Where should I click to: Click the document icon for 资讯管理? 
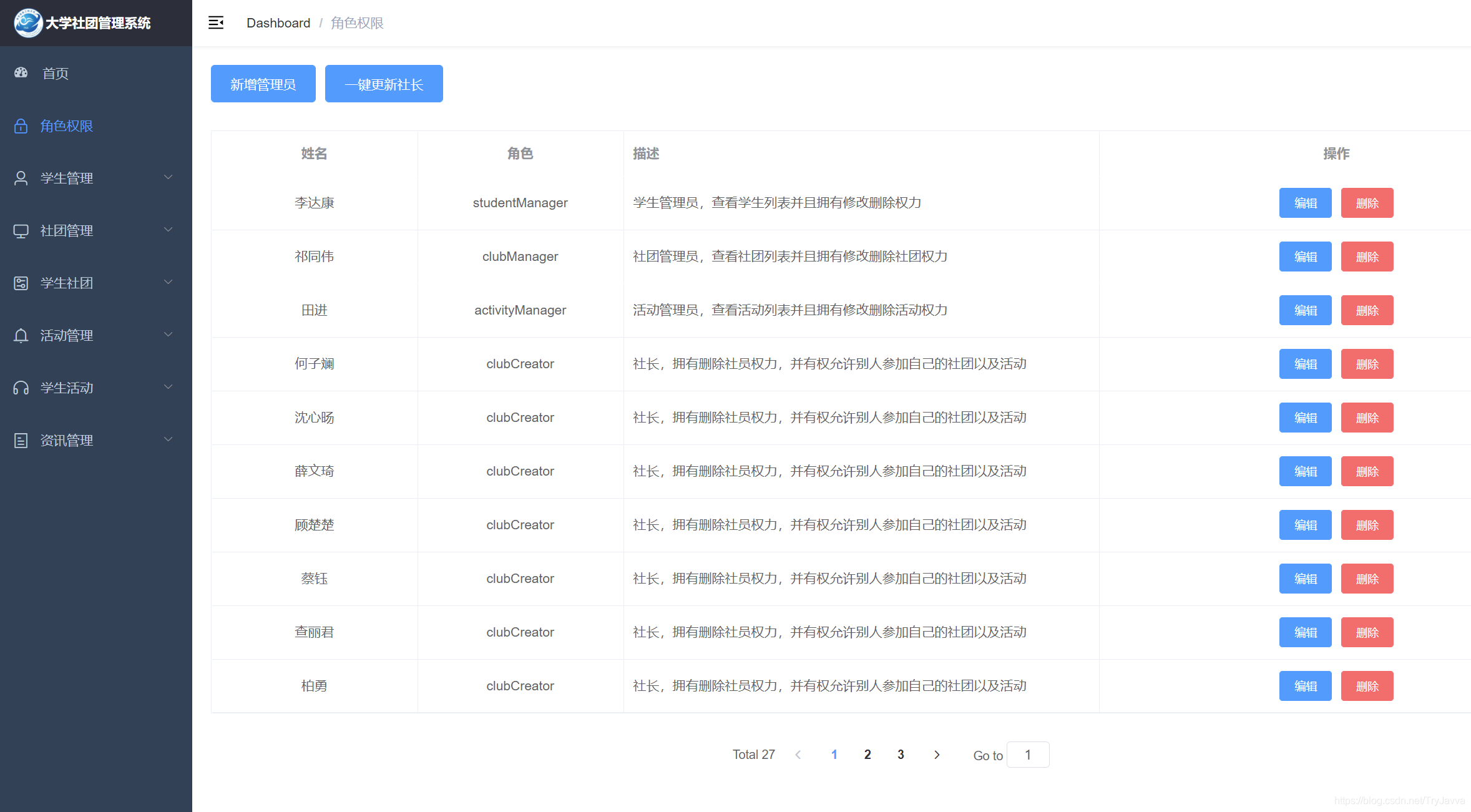pyautogui.click(x=21, y=441)
